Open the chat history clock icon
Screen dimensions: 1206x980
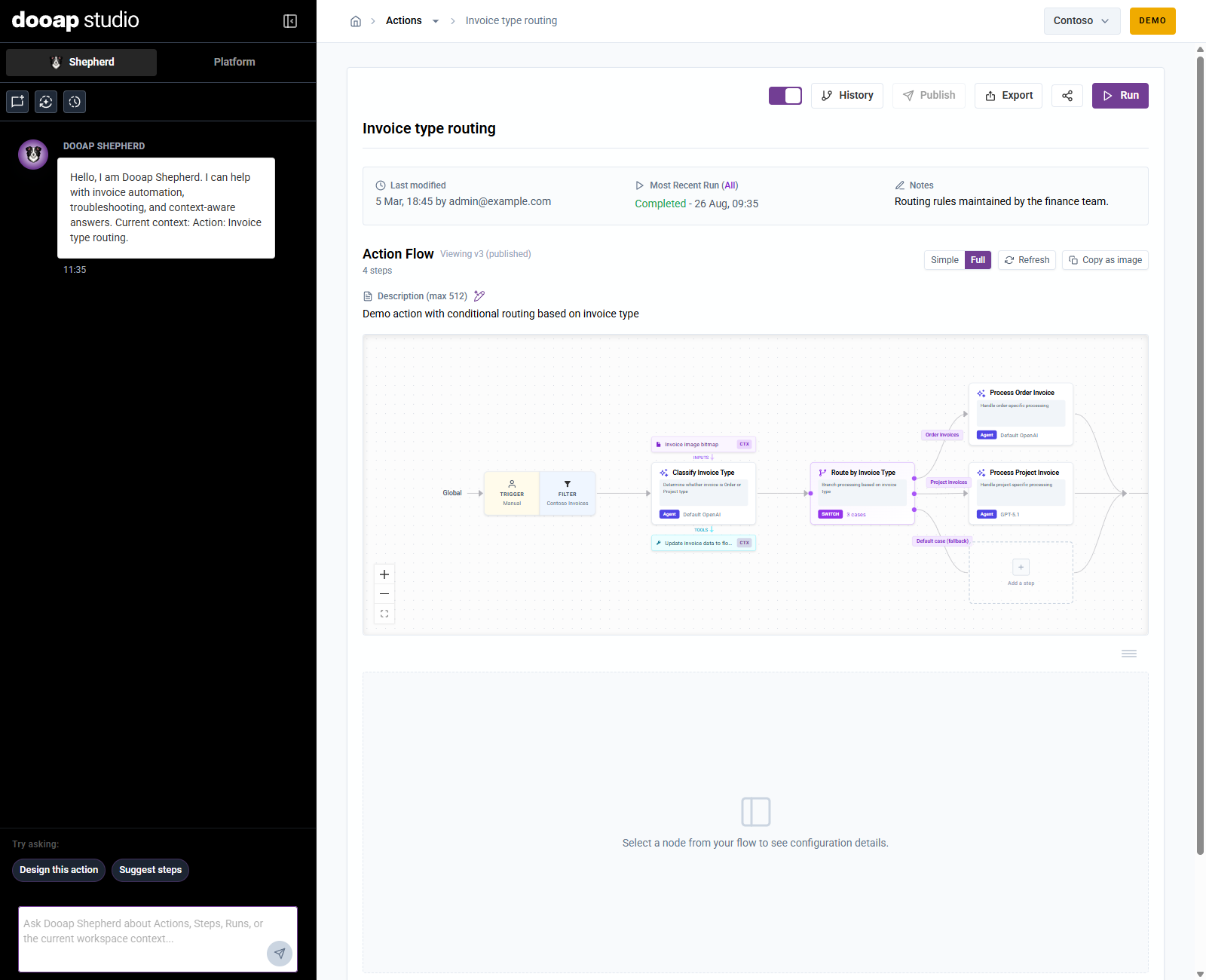point(75,102)
